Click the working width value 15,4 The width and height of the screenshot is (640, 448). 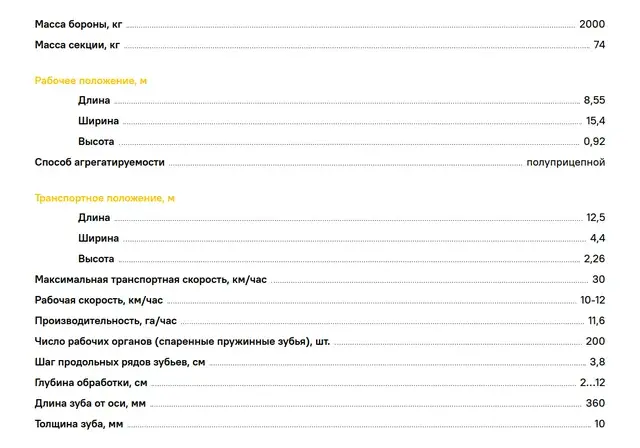tap(596, 121)
